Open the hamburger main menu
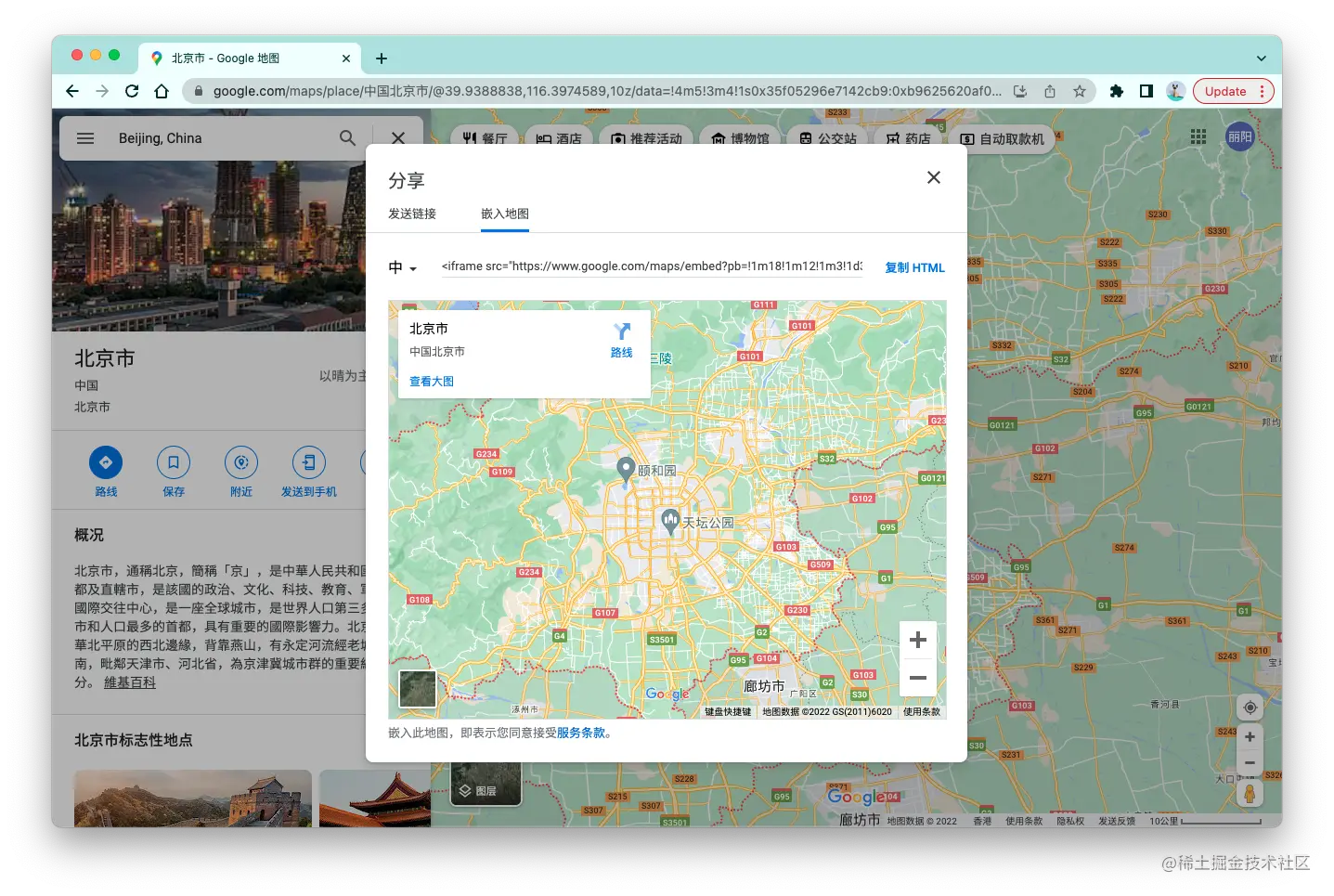The height and width of the screenshot is (896, 1334). tap(84, 137)
